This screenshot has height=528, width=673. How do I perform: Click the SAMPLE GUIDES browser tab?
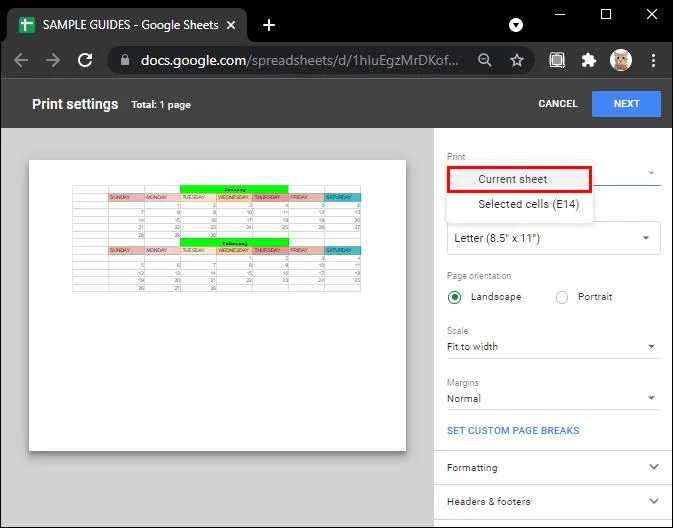click(x=127, y=25)
